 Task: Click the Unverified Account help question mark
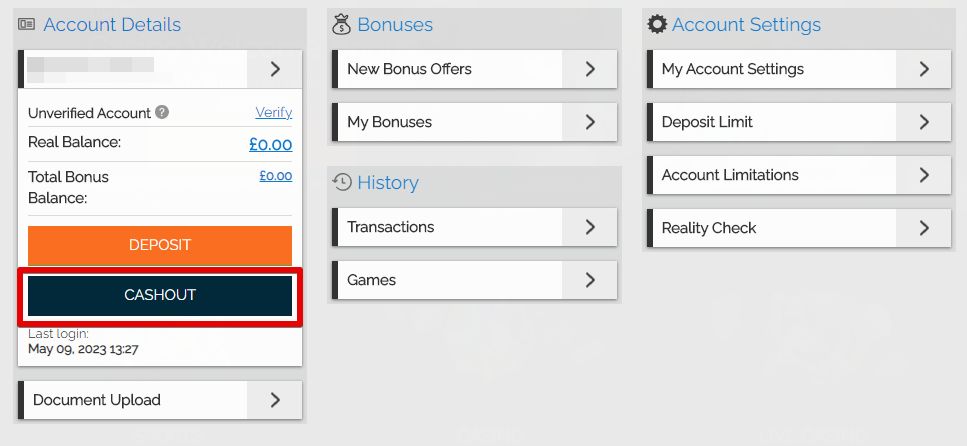[x=162, y=112]
